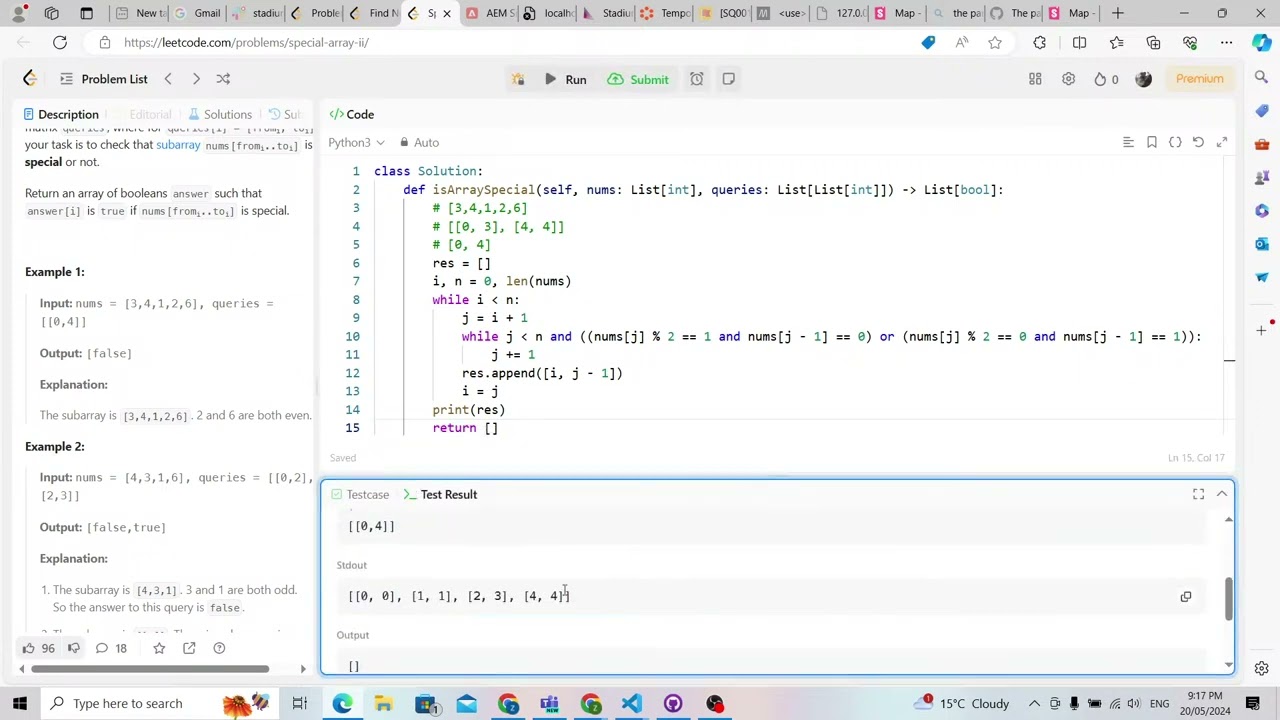Click the LeetCode logo icon
The height and width of the screenshot is (720, 1280).
coord(30,79)
